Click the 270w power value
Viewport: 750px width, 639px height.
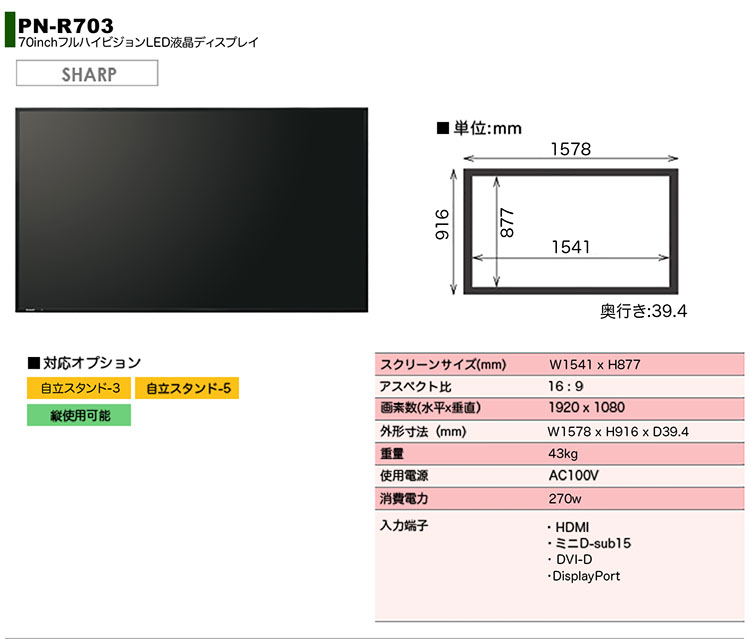(565, 498)
